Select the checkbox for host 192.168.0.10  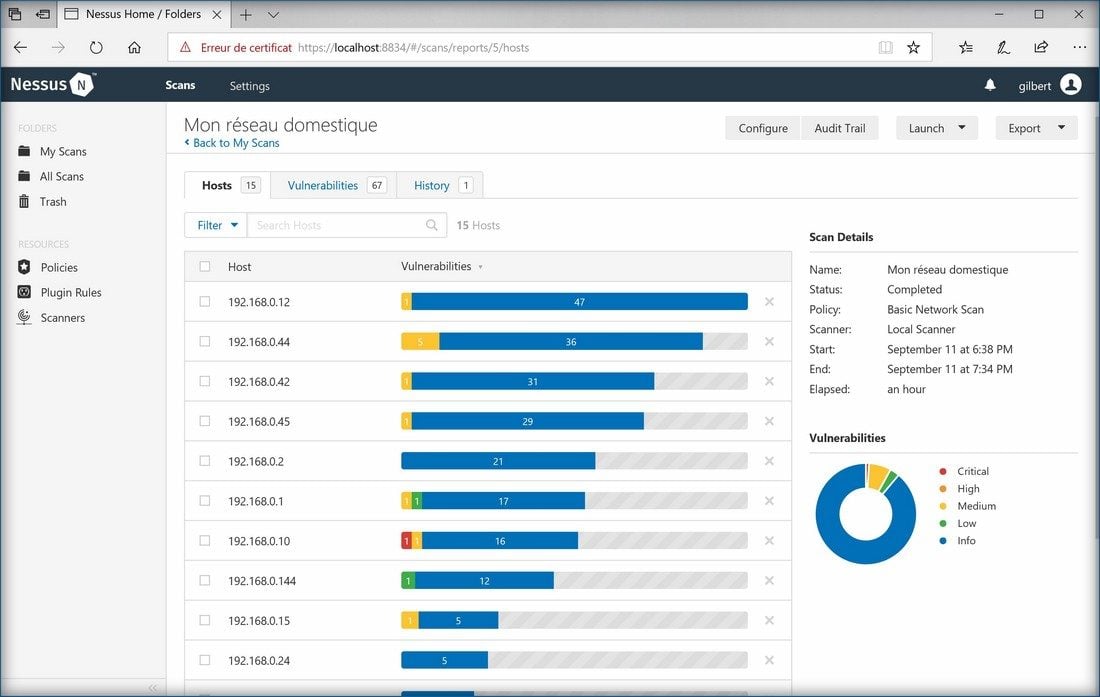pyautogui.click(x=205, y=540)
